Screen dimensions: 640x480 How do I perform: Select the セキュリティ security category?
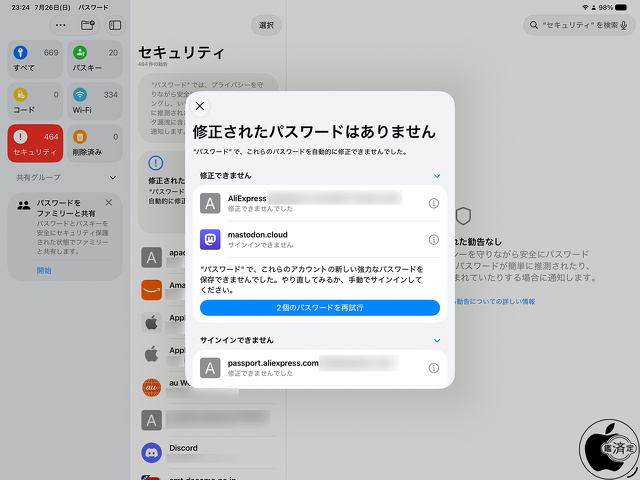[36, 143]
